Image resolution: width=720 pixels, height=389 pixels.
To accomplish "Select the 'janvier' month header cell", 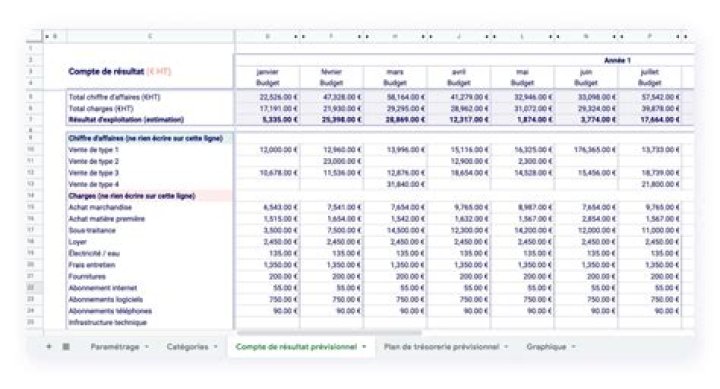I will 267,72.
